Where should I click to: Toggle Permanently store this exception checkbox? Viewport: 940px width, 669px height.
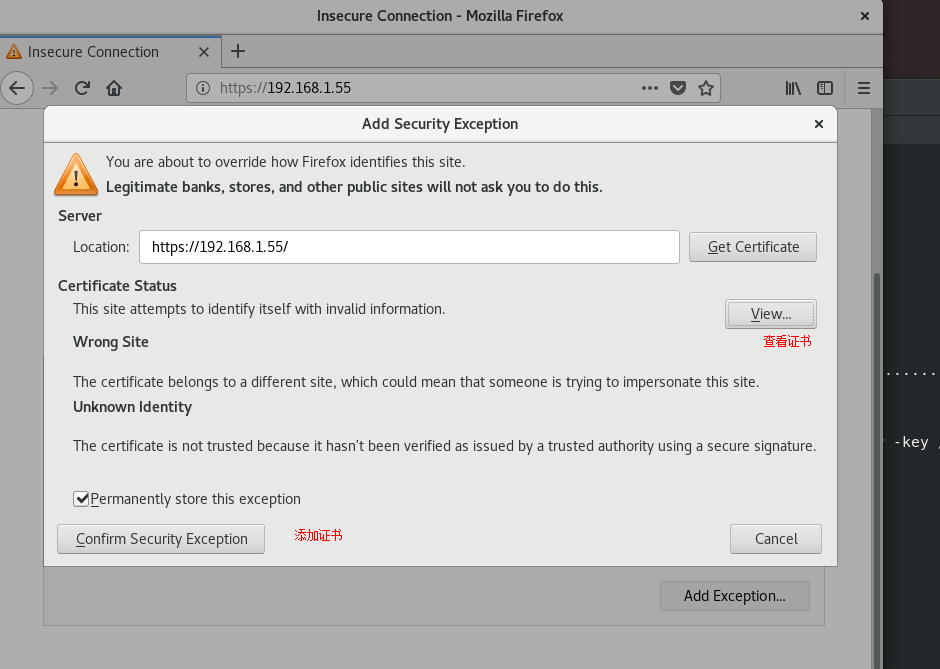[81, 499]
